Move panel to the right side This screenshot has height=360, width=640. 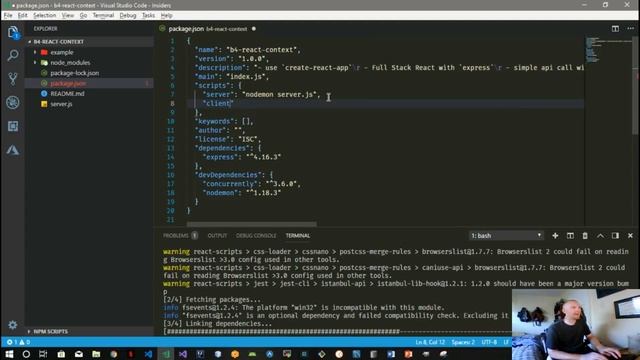click(x=615, y=236)
